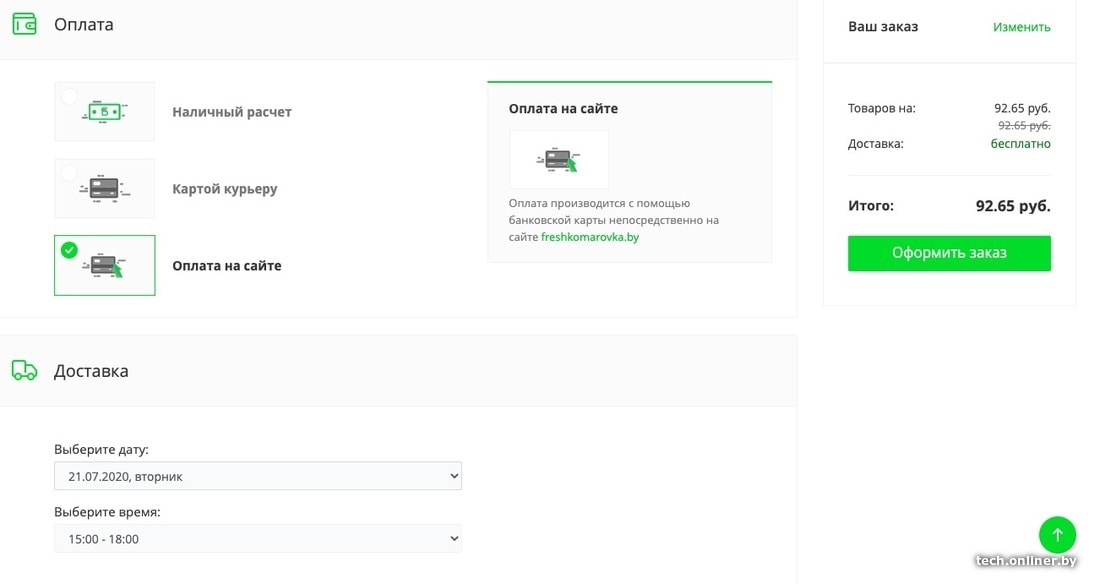Open the freshkomarovka.by link
The height and width of the screenshot is (584, 1100).
[x=589, y=237]
